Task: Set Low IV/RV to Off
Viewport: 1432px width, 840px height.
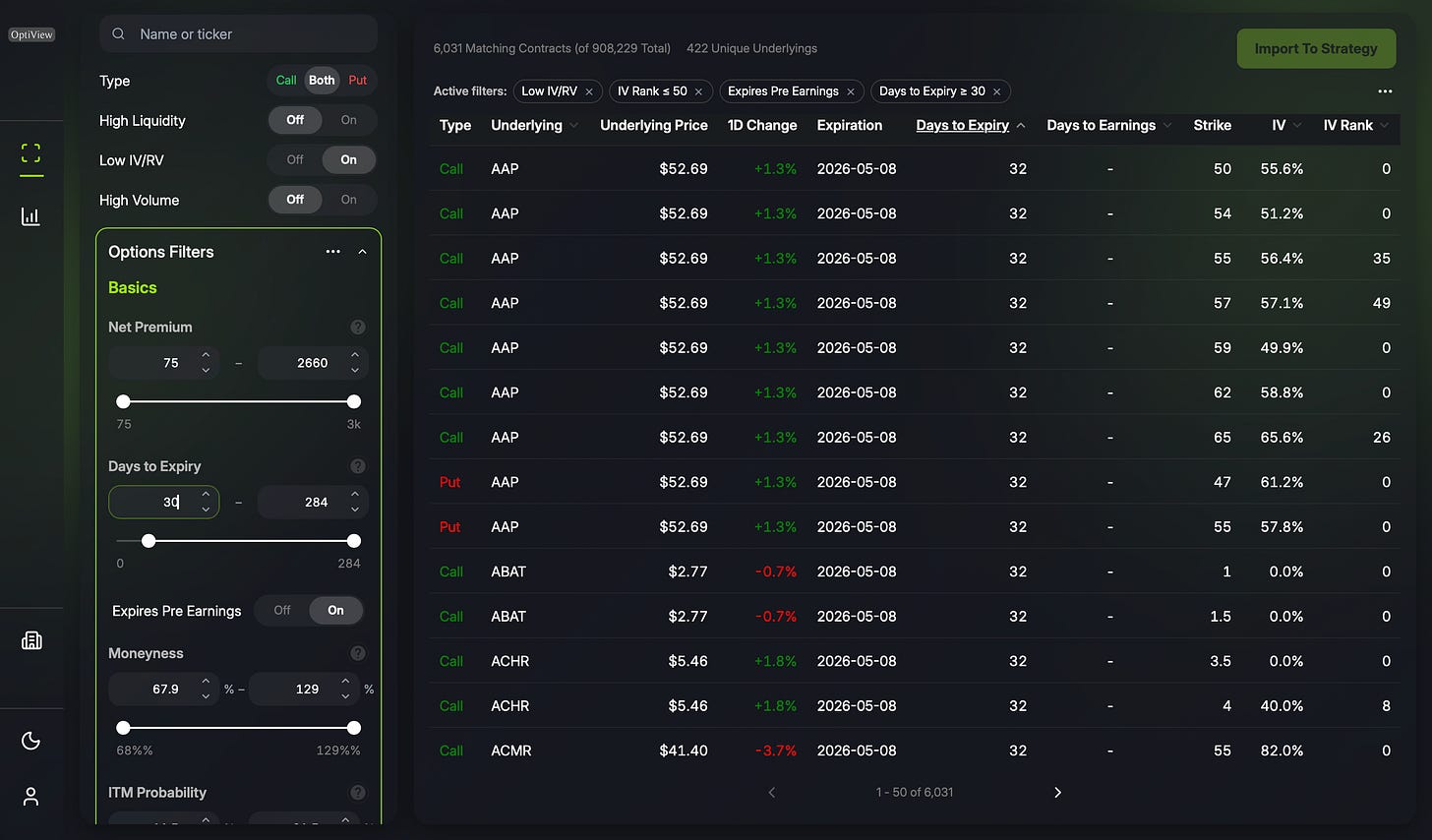Action: 295,159
